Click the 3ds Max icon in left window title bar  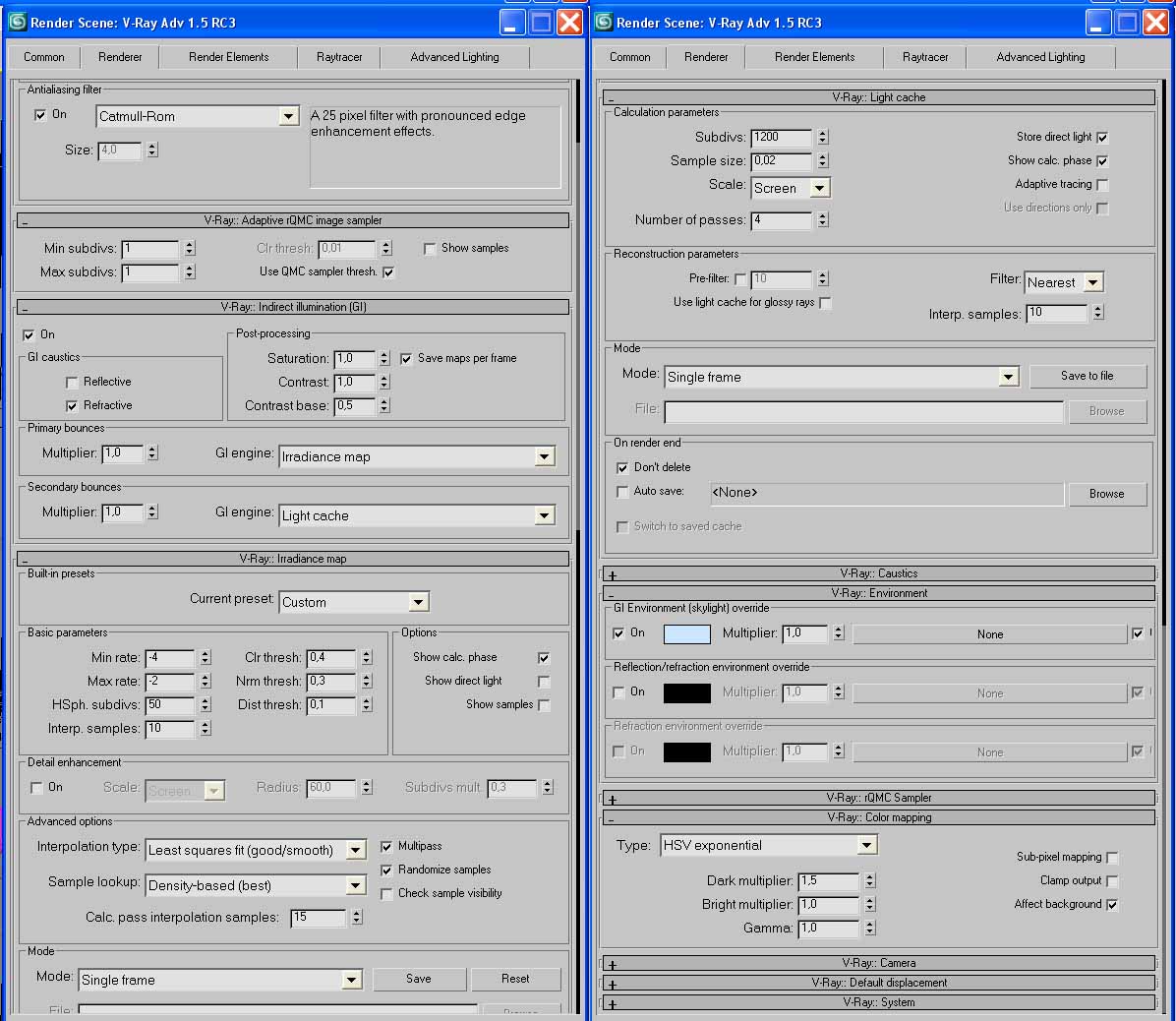tap(17, 22)
